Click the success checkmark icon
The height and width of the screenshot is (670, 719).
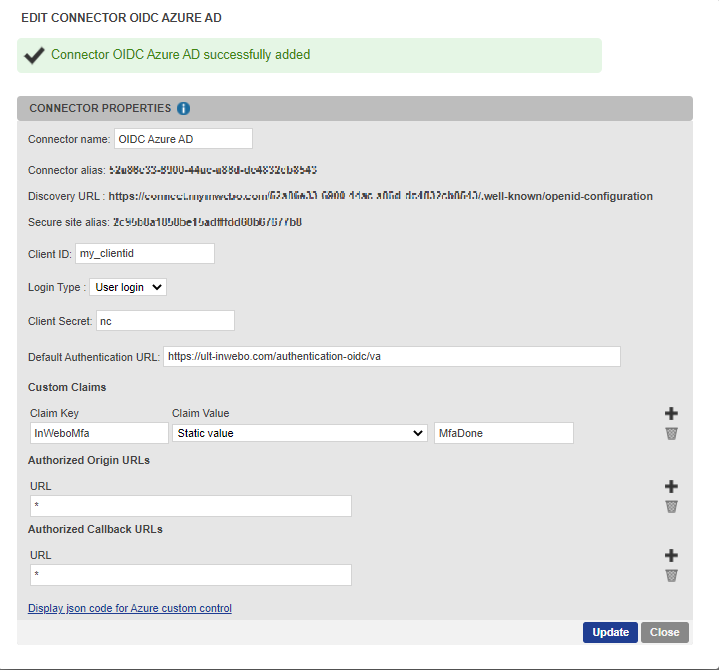click(x=33, y=55)
